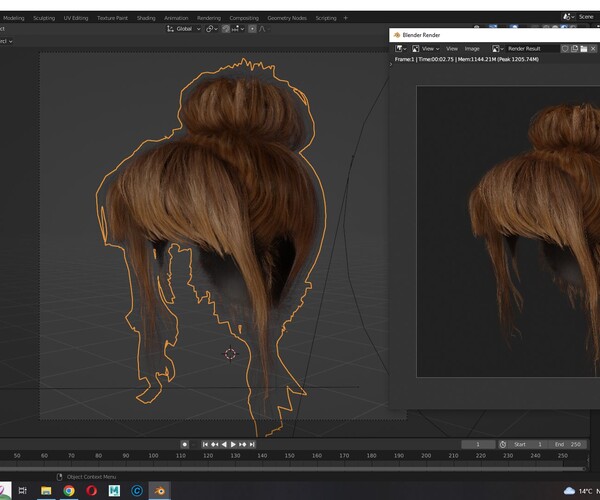600x500 pixels.
Task: Open the Global transform orientation dropdown
Action: click(x=184, y=29)
